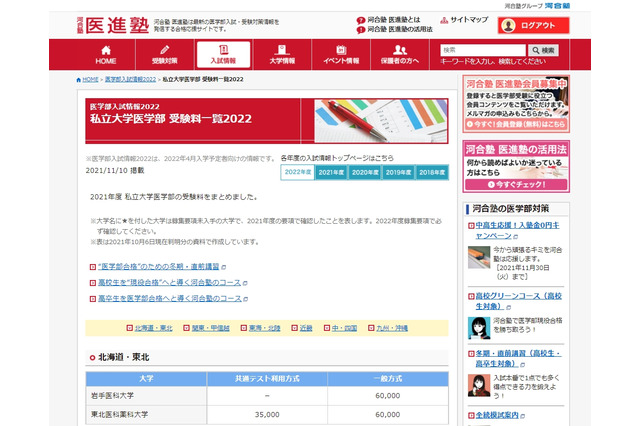Click the thumbnail beside 入試本番で1点でも多く
The height and width of the screenshot is (426, 640).
point(479,386)
